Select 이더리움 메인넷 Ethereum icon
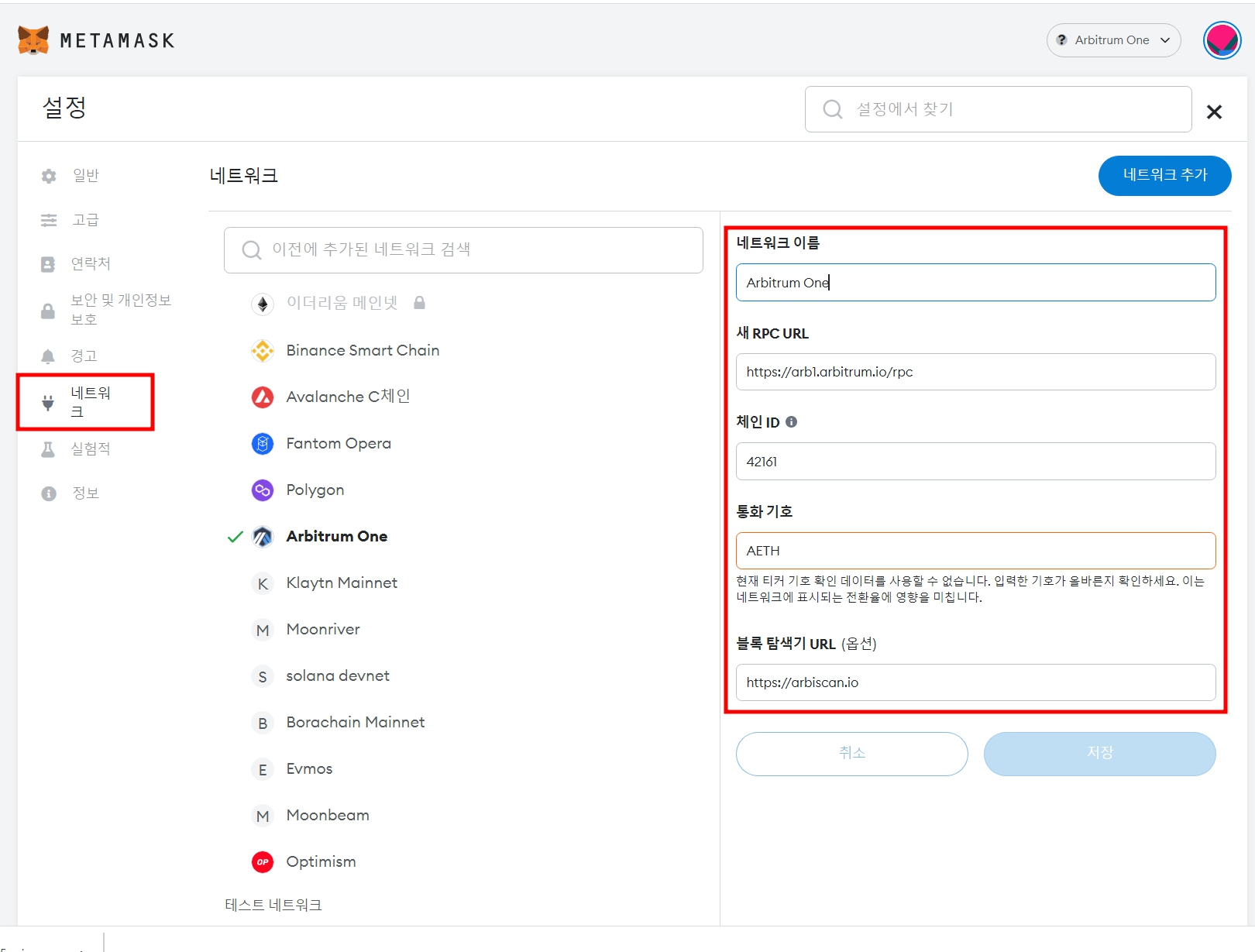This screenshot has height=952, width=1255. pos(263,304)
